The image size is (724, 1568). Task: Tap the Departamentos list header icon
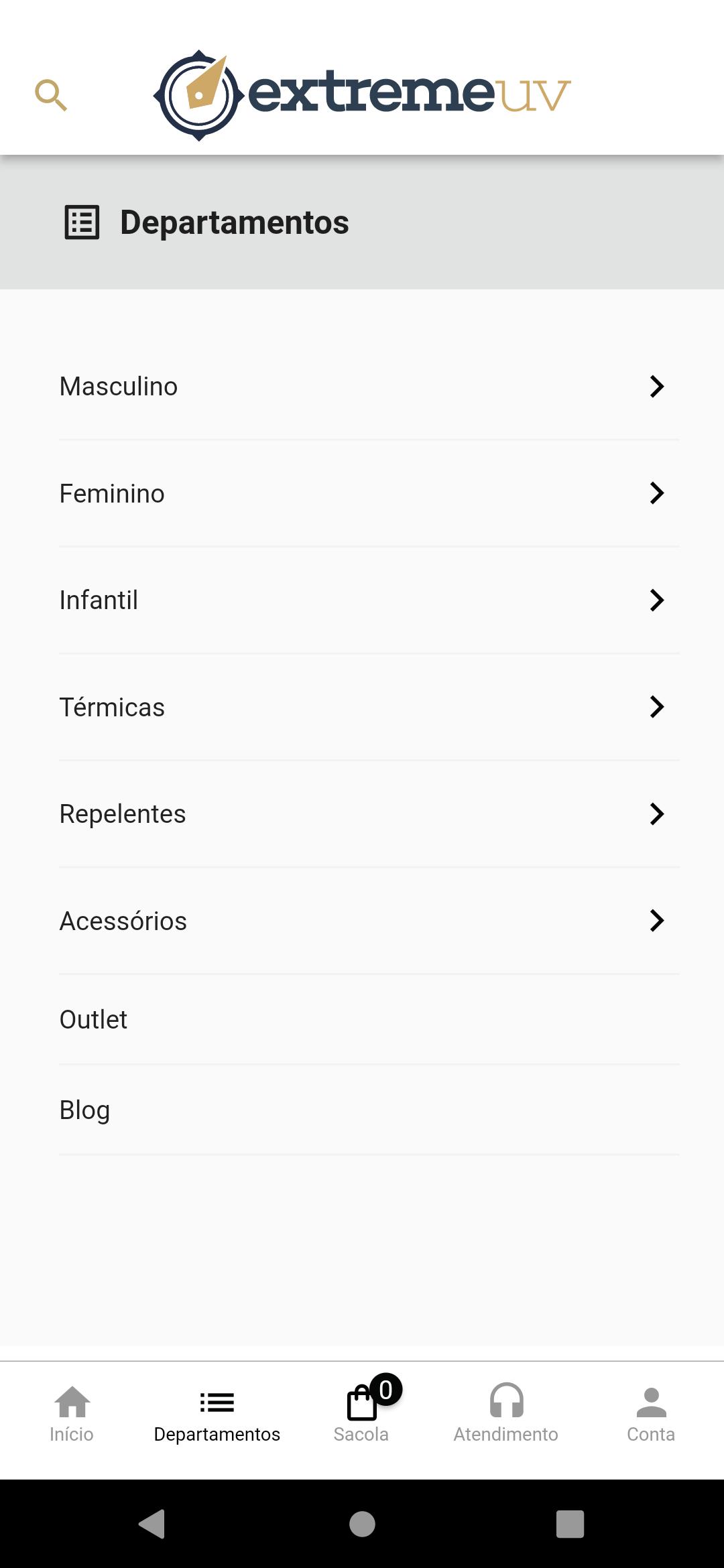pyautogui.click(x=82, y=222)
